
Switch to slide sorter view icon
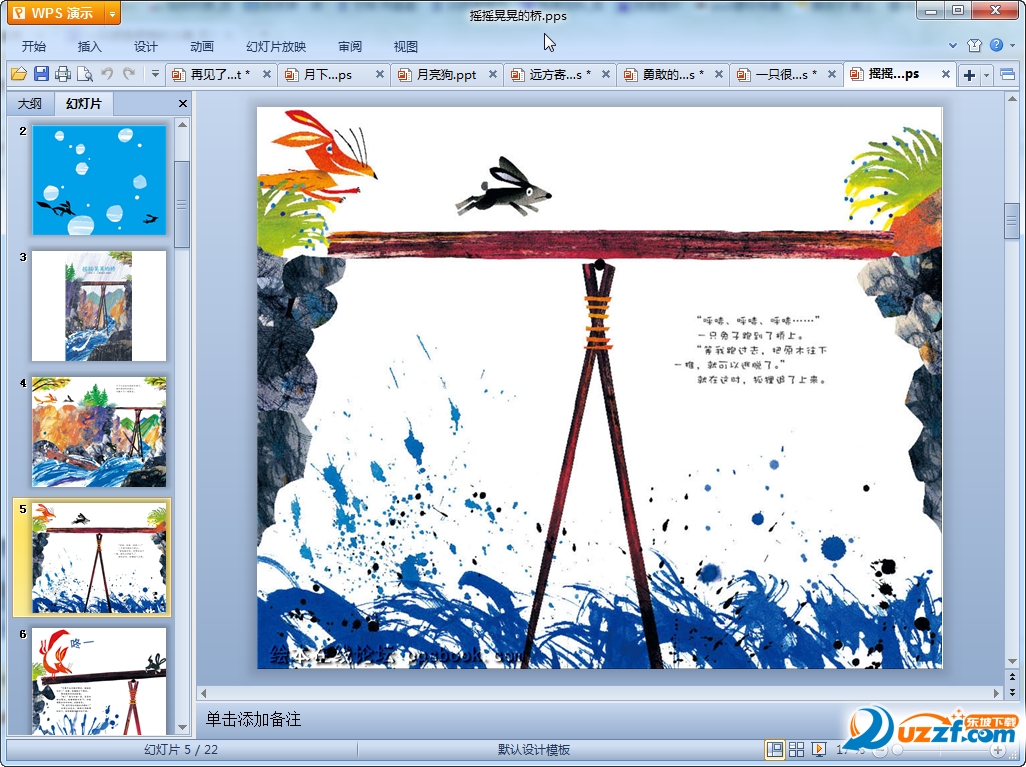[x=796, y=749]
